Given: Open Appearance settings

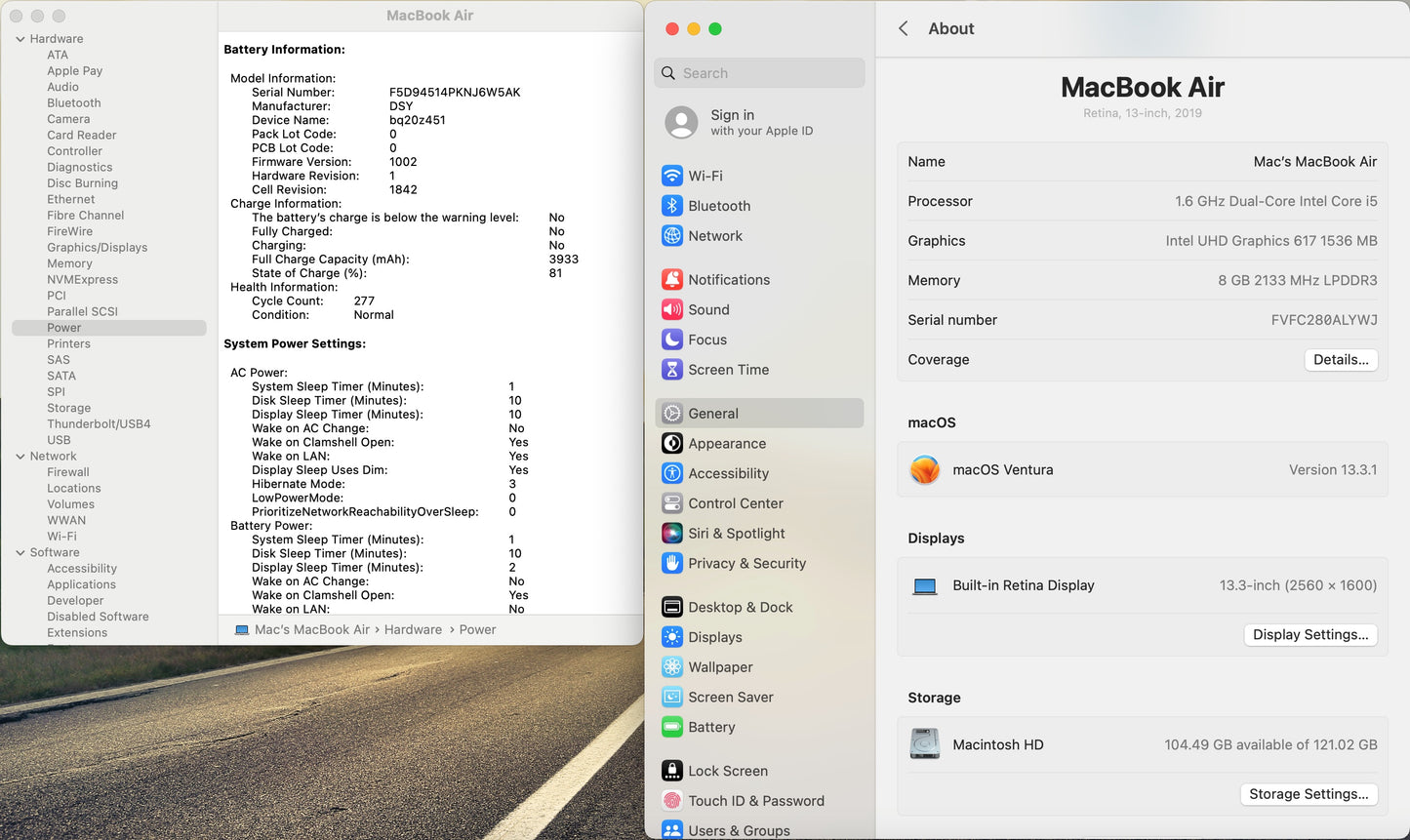Looking at the screenshot, I should 726,443.
